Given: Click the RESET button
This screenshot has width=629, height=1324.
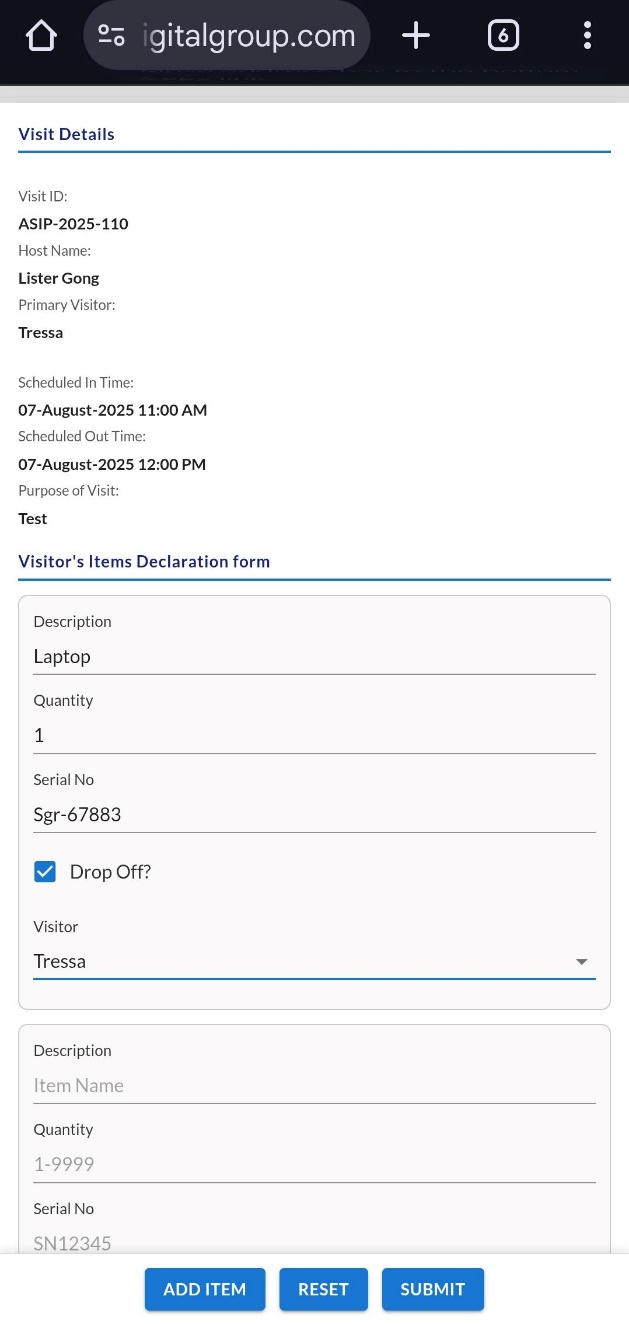Looking at the screenshot, I should tap(323, 1290).
